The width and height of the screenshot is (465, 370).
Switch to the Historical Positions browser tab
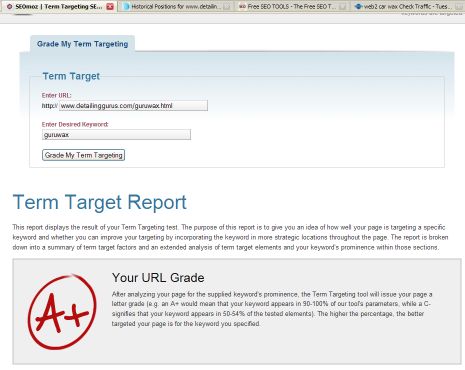click(x=176, y=6)
